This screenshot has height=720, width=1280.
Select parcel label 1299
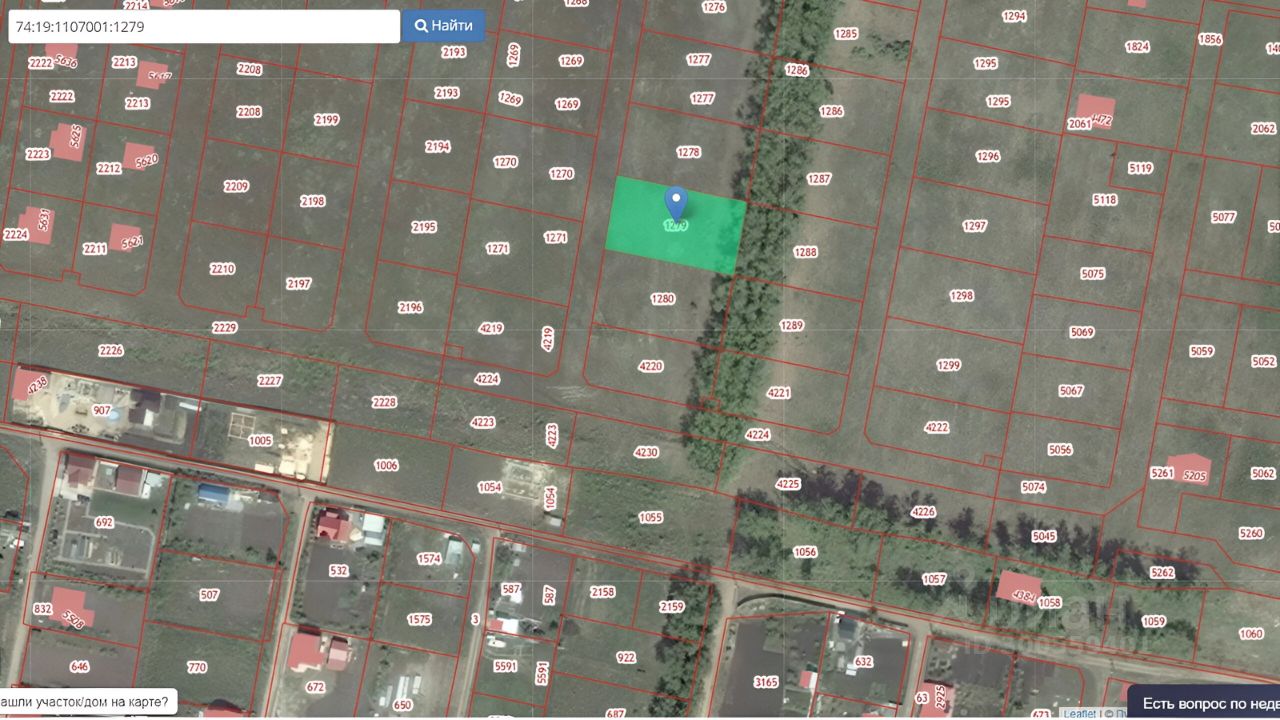pos(948,366)
